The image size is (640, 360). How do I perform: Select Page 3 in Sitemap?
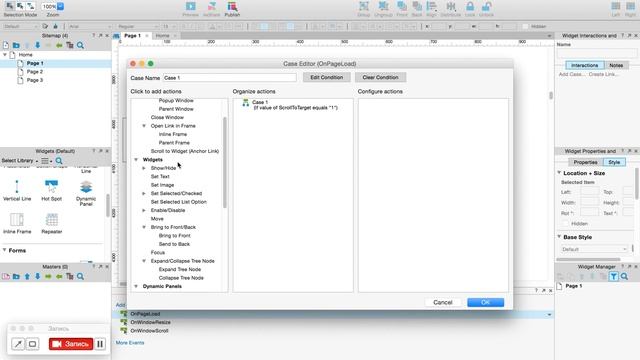click(35, 80)
